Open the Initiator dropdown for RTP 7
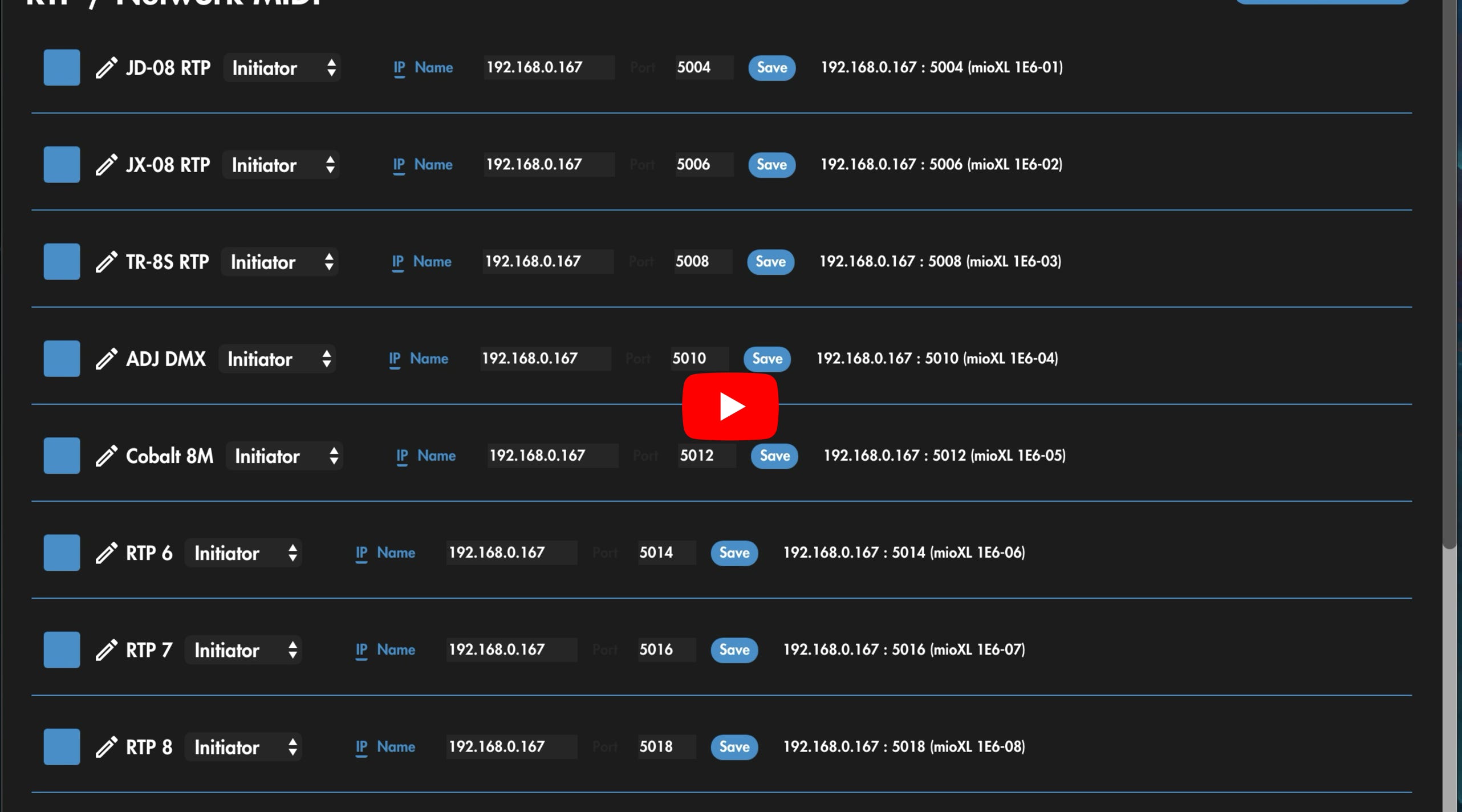Screen dimensions: 1462x812 point(243,649)
